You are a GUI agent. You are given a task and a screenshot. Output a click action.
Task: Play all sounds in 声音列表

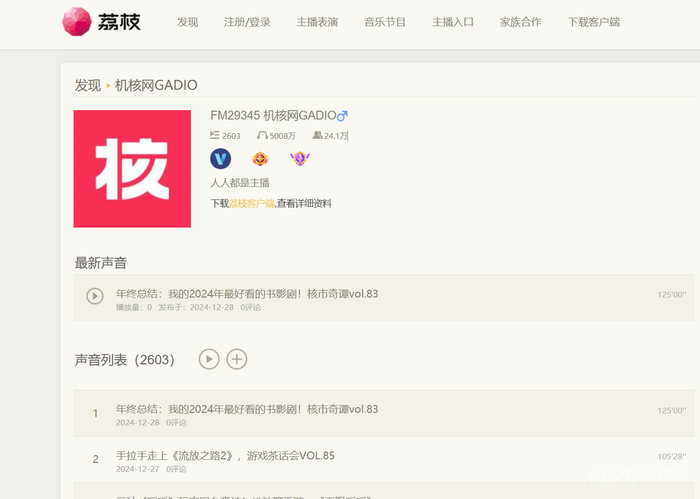[209, 359]
